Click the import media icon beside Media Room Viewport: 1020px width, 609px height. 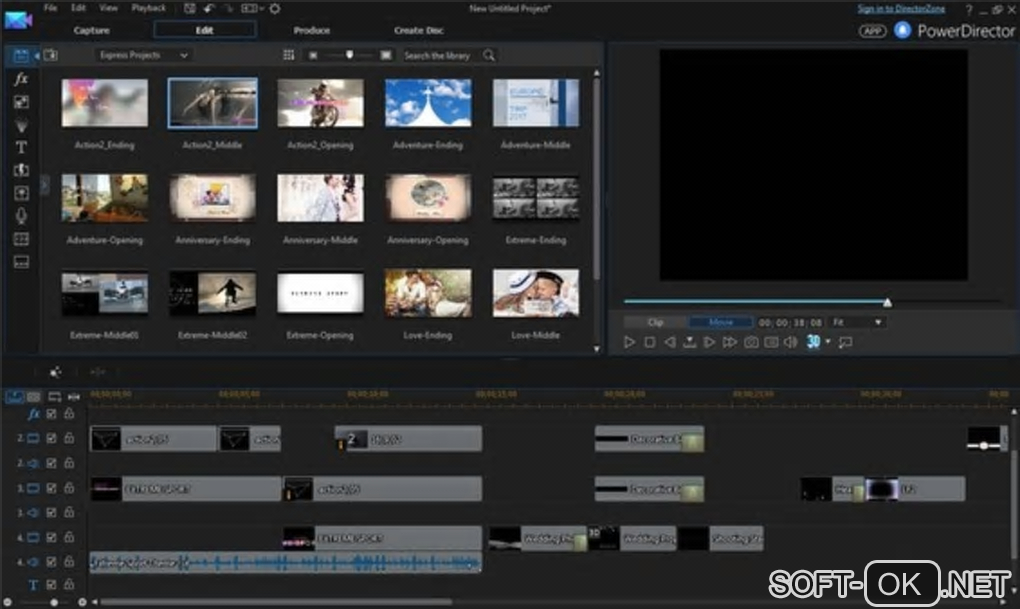click(x=51, y=55)
